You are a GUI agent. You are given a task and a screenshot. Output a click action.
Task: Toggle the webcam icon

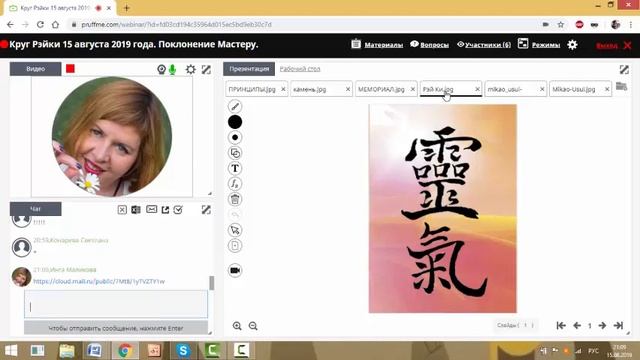(x=161, y=69)
